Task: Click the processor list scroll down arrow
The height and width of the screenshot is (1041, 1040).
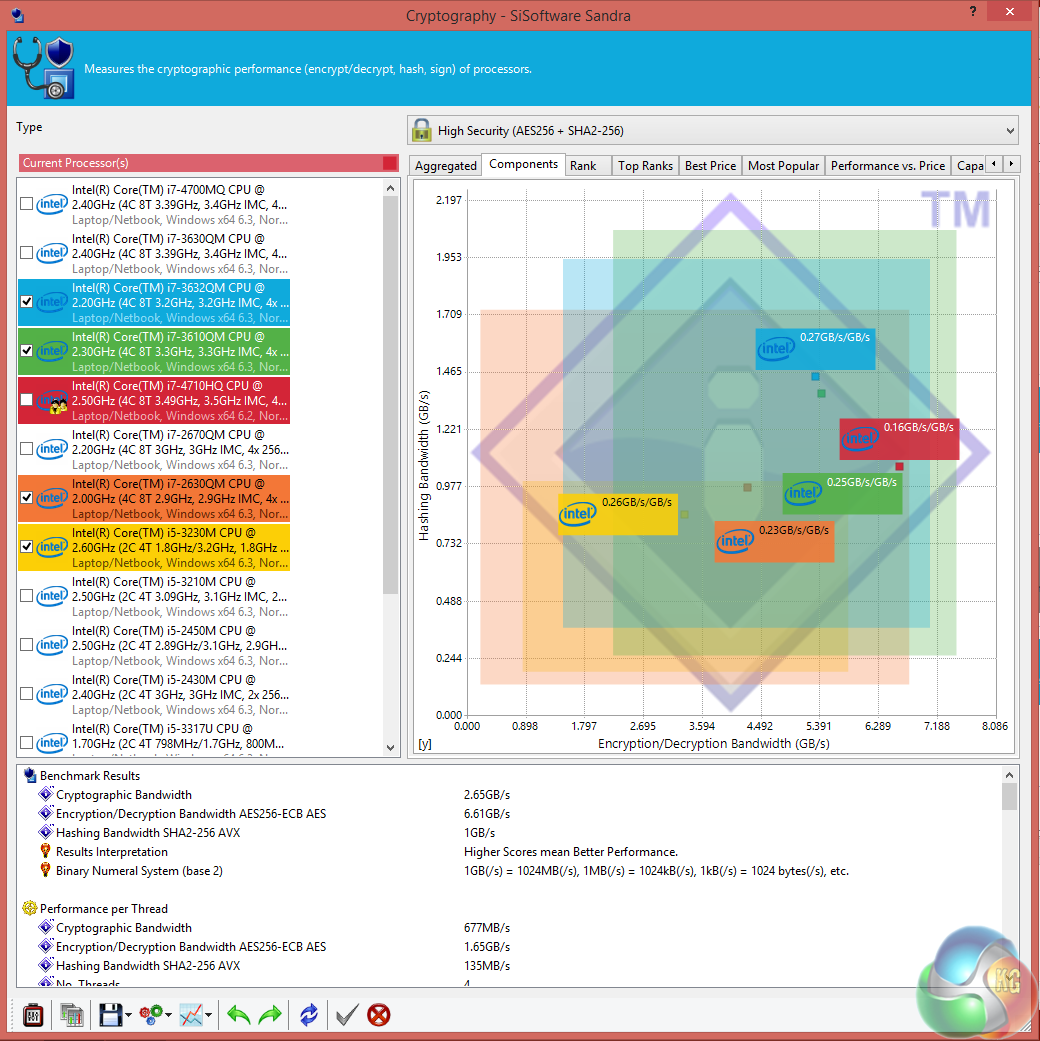Action: click(390, 748)
